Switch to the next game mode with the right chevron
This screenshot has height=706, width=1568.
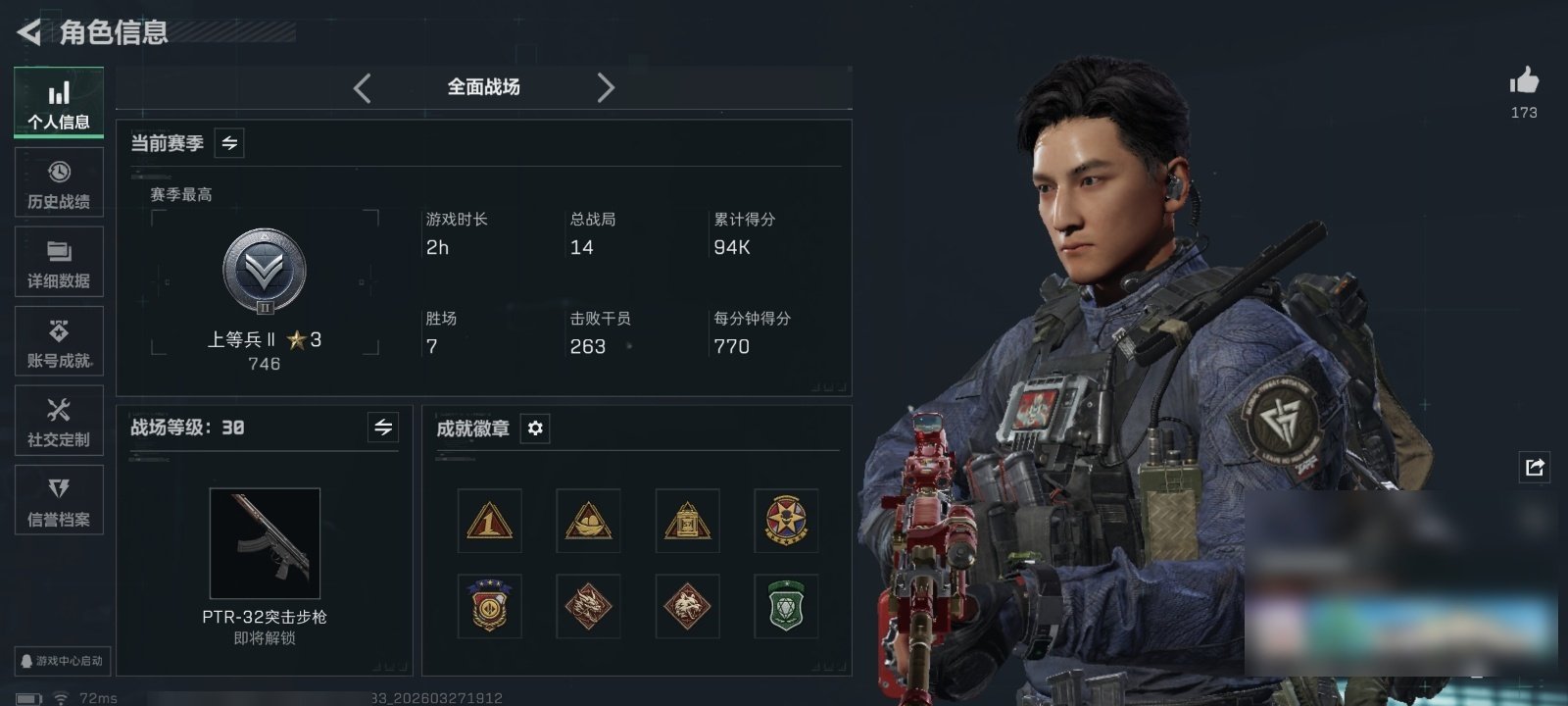(606, 88)
